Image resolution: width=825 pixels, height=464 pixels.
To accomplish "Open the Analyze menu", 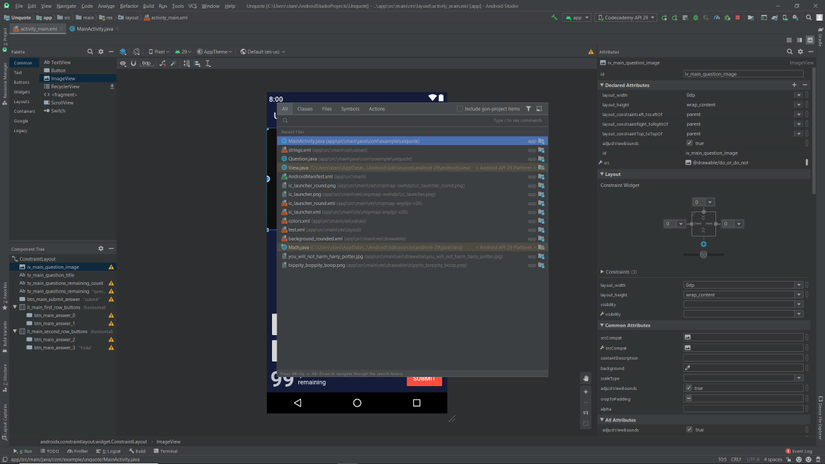I will click(x=106, y=6).
